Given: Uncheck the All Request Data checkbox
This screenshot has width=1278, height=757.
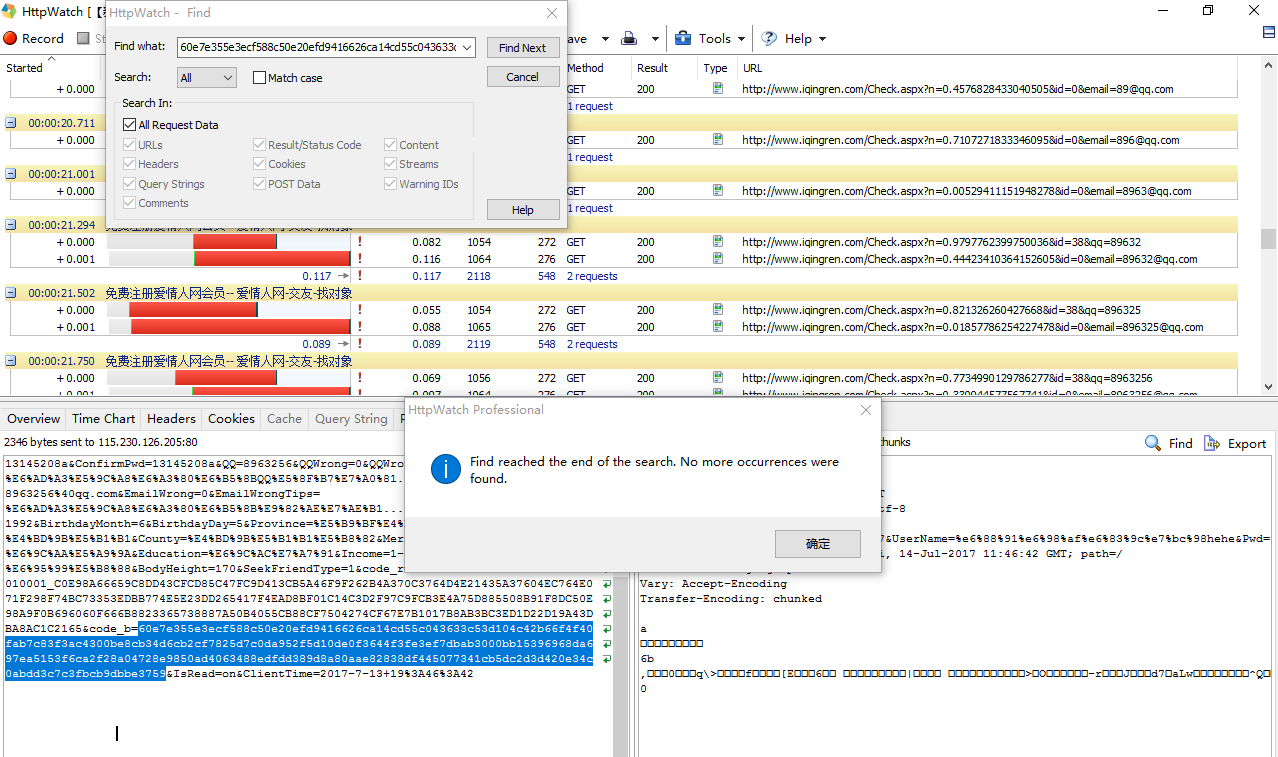Looking at the screenshot, I should click(129, 125).
